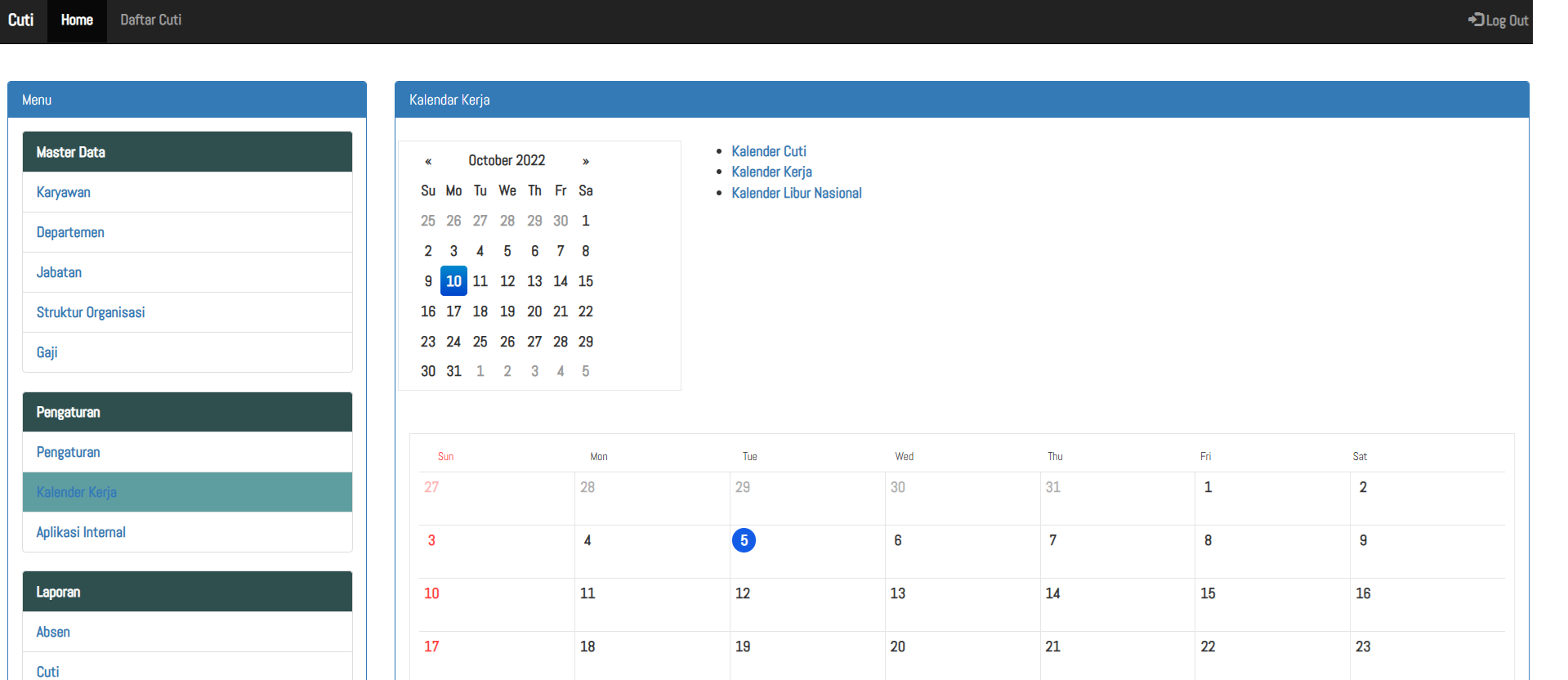Open the Kalender Cuti link
The image size is (1568, 680).
[x=769, y=151]
